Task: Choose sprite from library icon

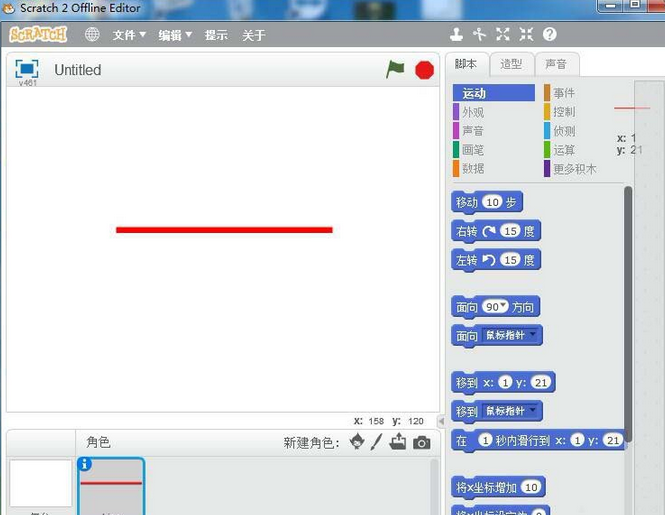Action: 356,442
